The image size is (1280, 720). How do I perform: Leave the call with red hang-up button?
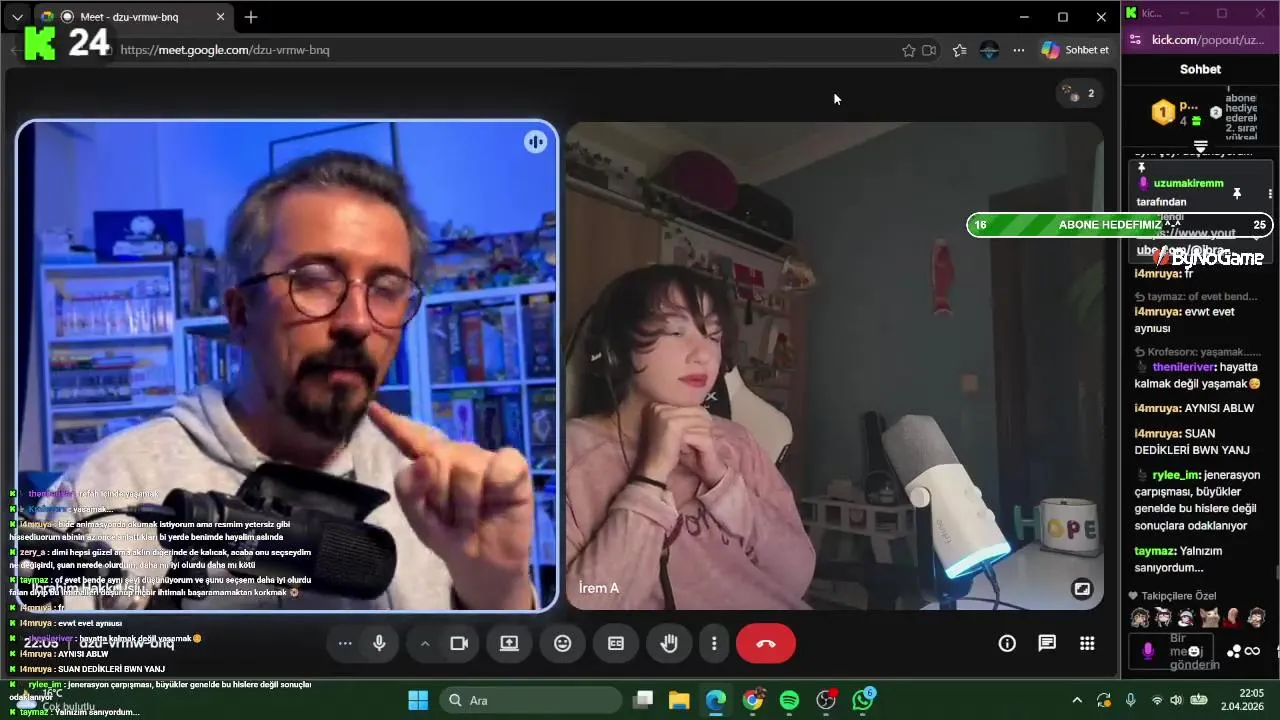(766, 643)
